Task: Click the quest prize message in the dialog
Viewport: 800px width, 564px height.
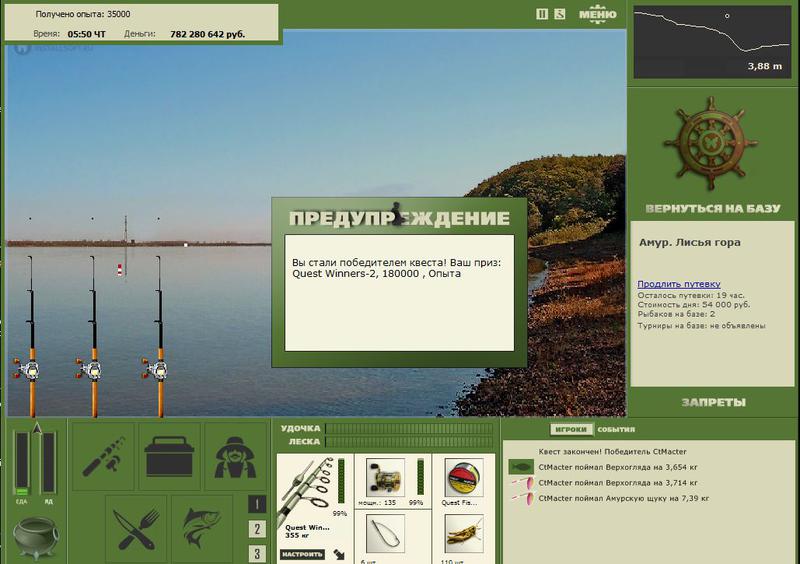Action: click(x=396, y=268)
